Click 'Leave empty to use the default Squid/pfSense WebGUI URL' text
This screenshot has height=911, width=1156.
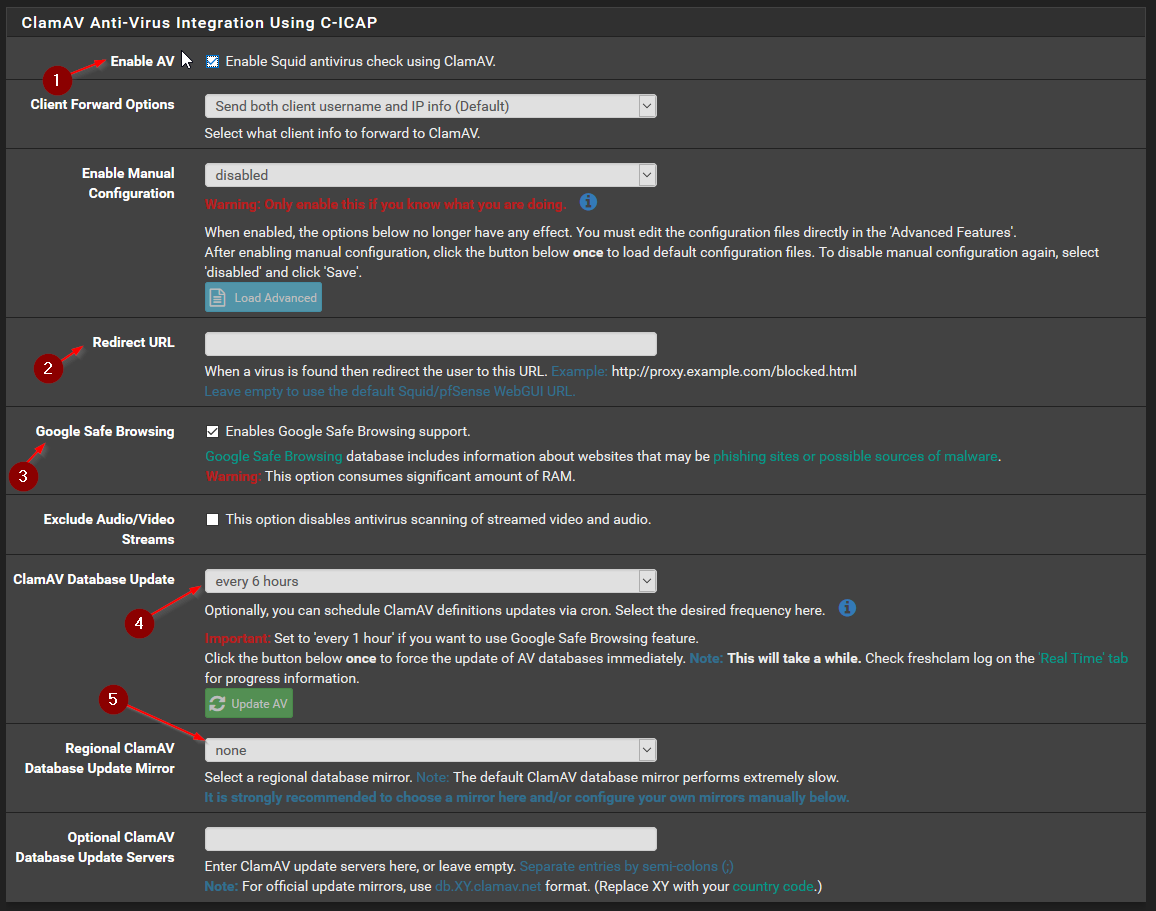(x=390, y=391)
